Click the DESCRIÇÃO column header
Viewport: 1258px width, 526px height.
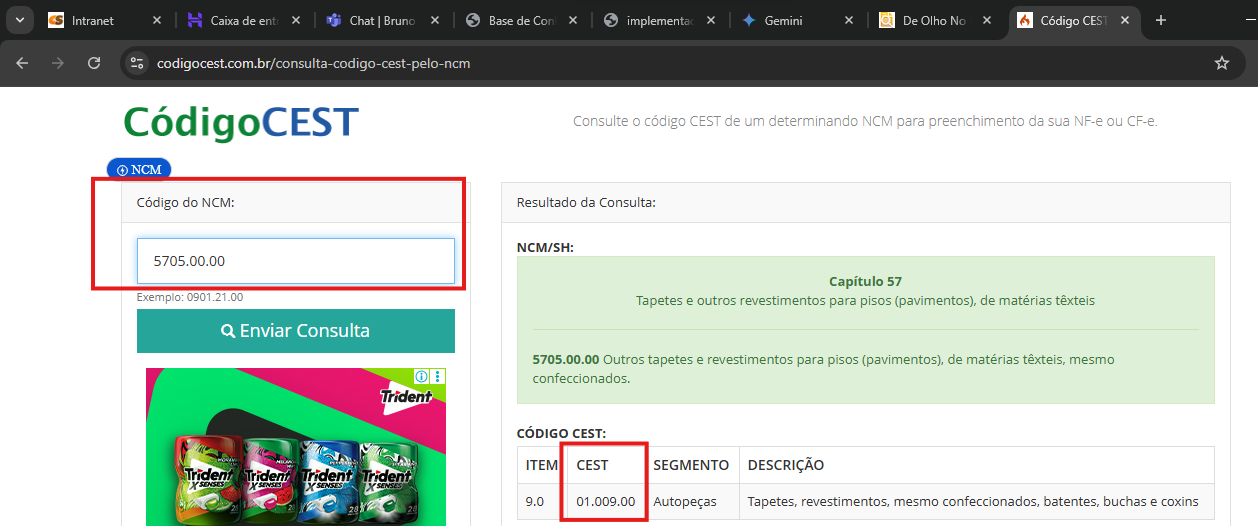pos(786,465)
